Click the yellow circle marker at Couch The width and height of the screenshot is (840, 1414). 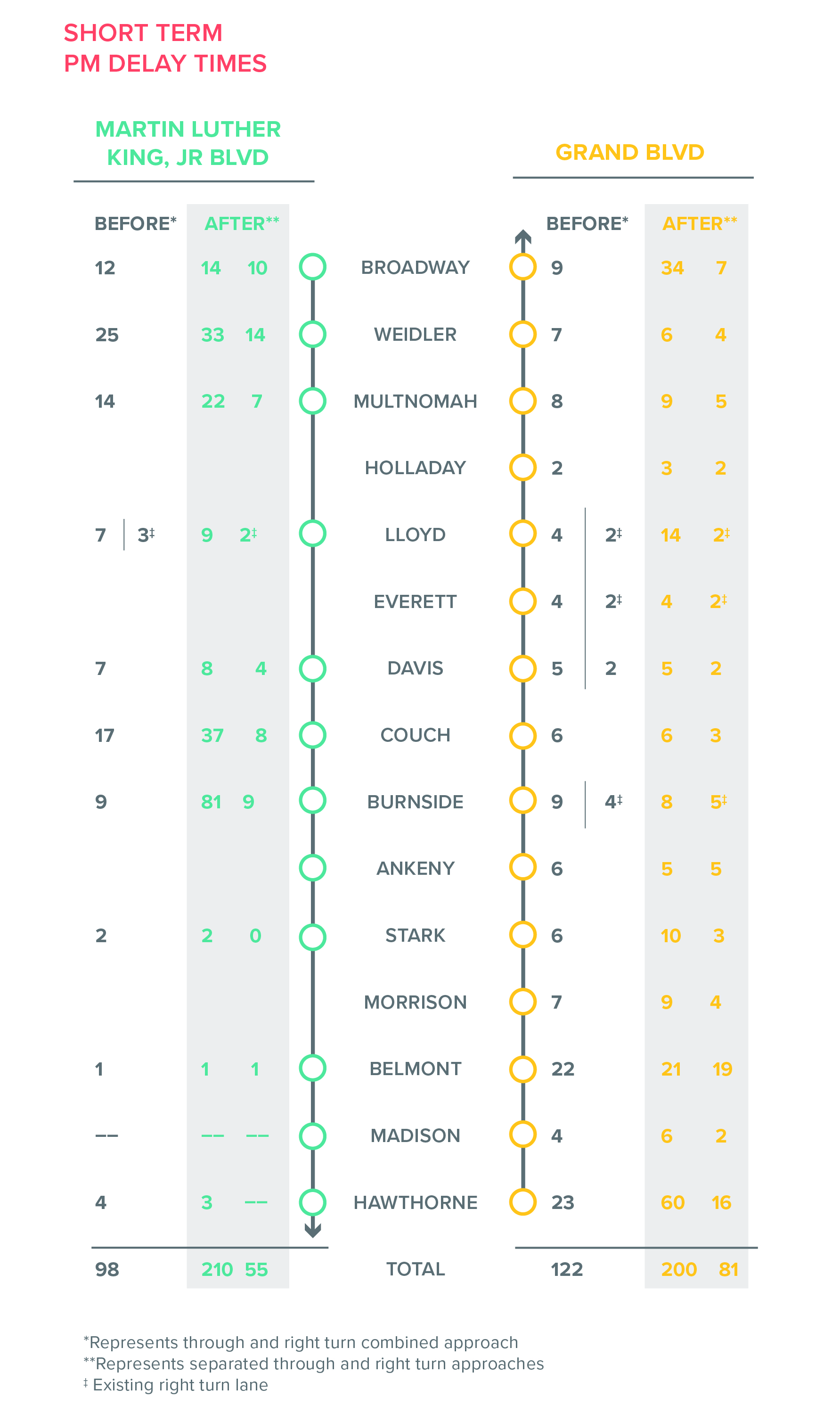(522, 735)
